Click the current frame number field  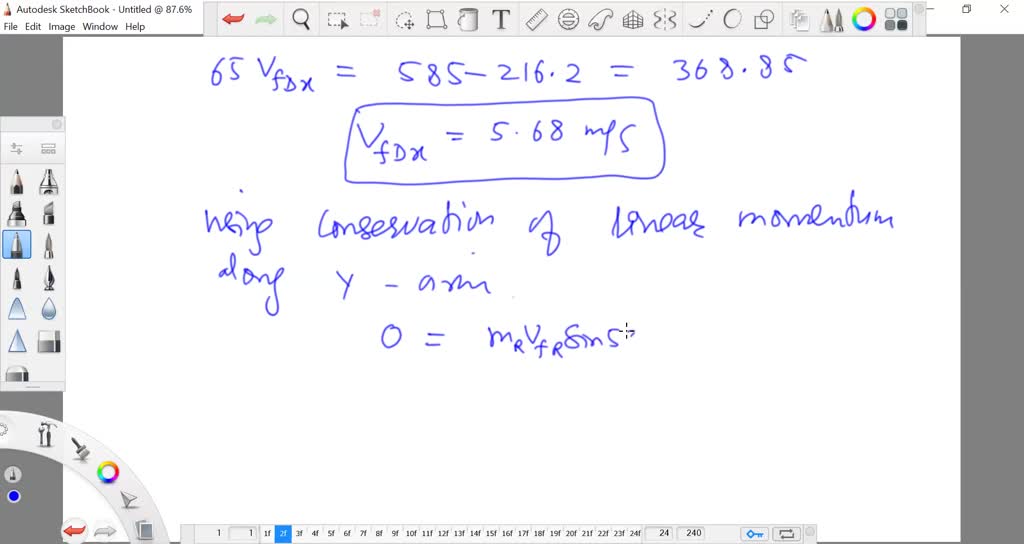pos(242,534)
